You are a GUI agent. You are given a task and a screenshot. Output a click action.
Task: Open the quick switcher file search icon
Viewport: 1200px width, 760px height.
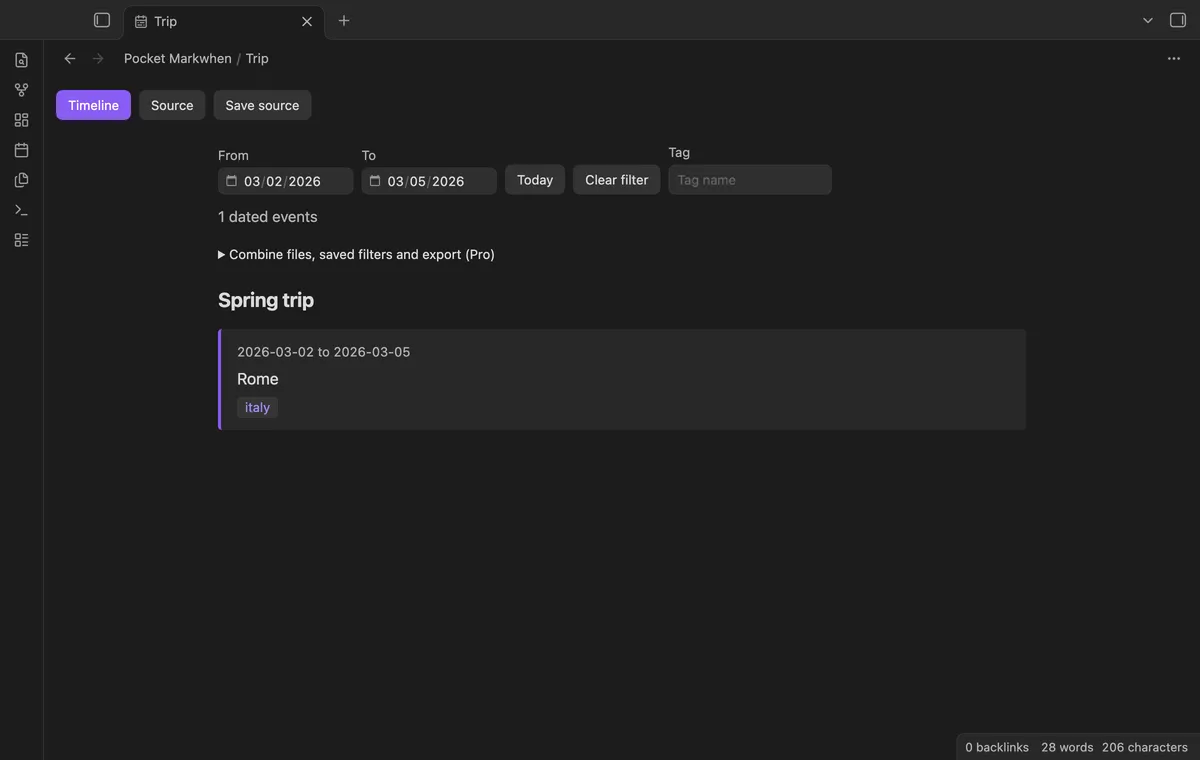[x=21, y=60]
